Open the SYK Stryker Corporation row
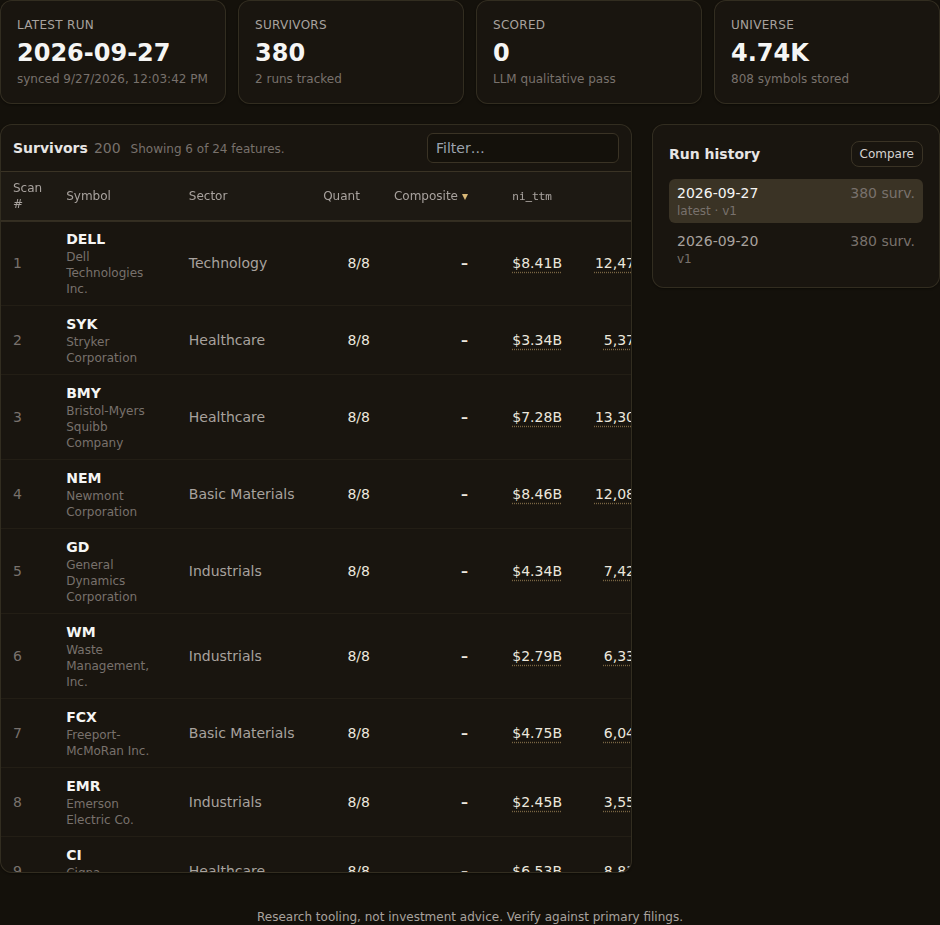The width and height of the screenshot is (940, 925). 316,340
